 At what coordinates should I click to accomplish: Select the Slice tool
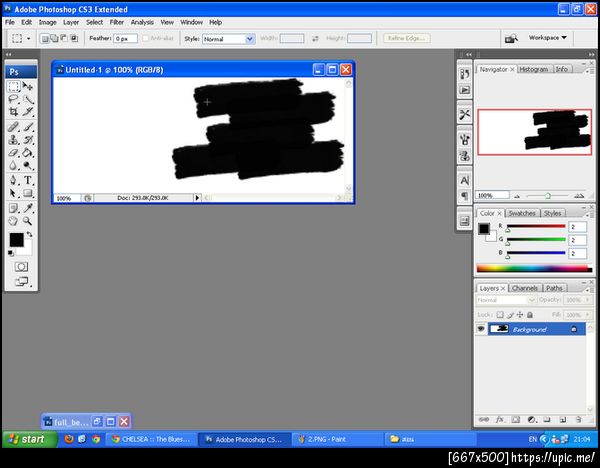(28, 112)
